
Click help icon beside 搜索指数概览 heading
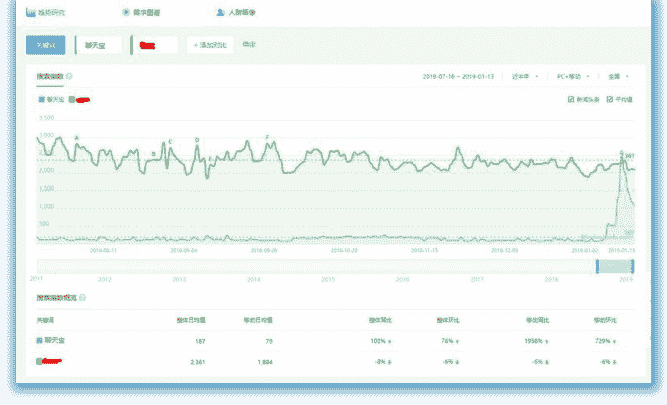pos(82,297)
